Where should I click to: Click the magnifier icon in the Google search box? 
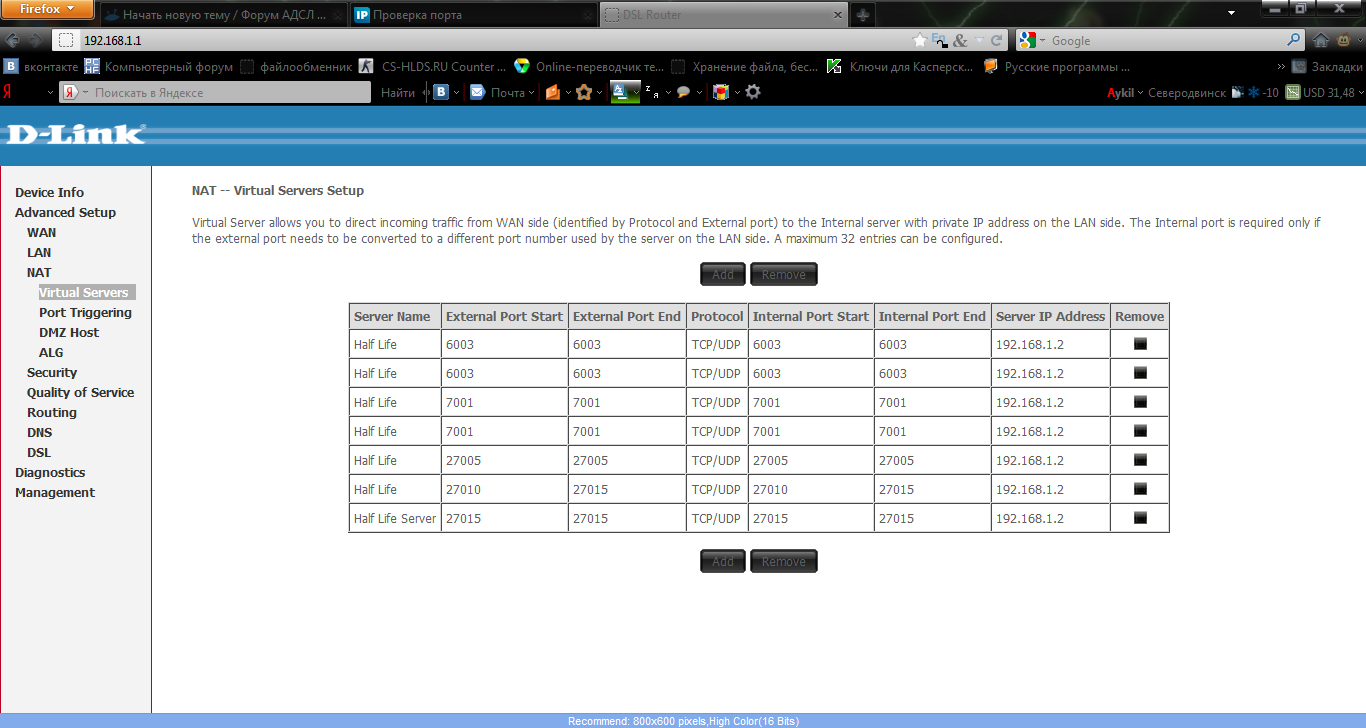tap(1294, 41)
